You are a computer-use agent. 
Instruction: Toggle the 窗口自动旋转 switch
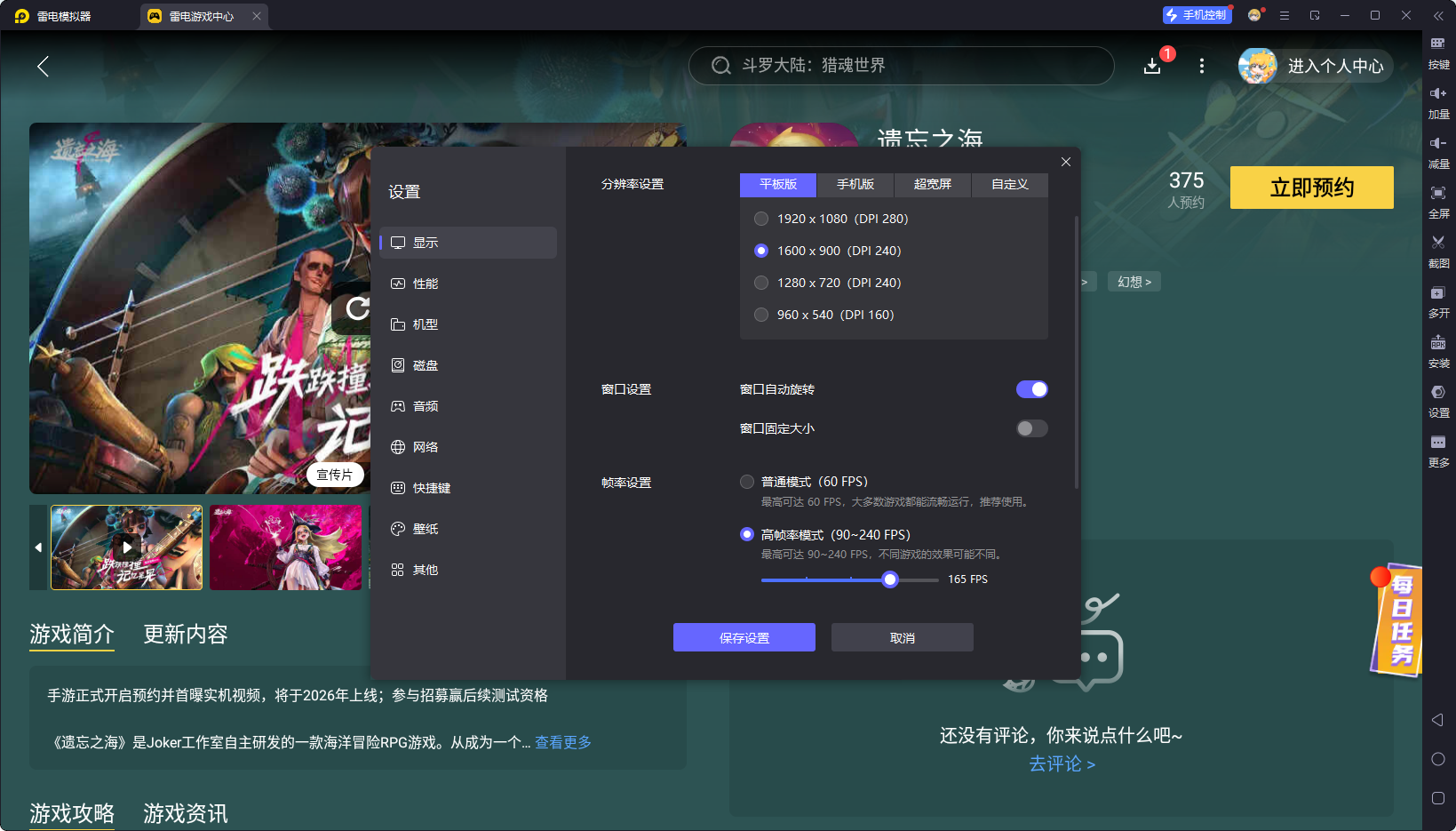click(1032, 389)
